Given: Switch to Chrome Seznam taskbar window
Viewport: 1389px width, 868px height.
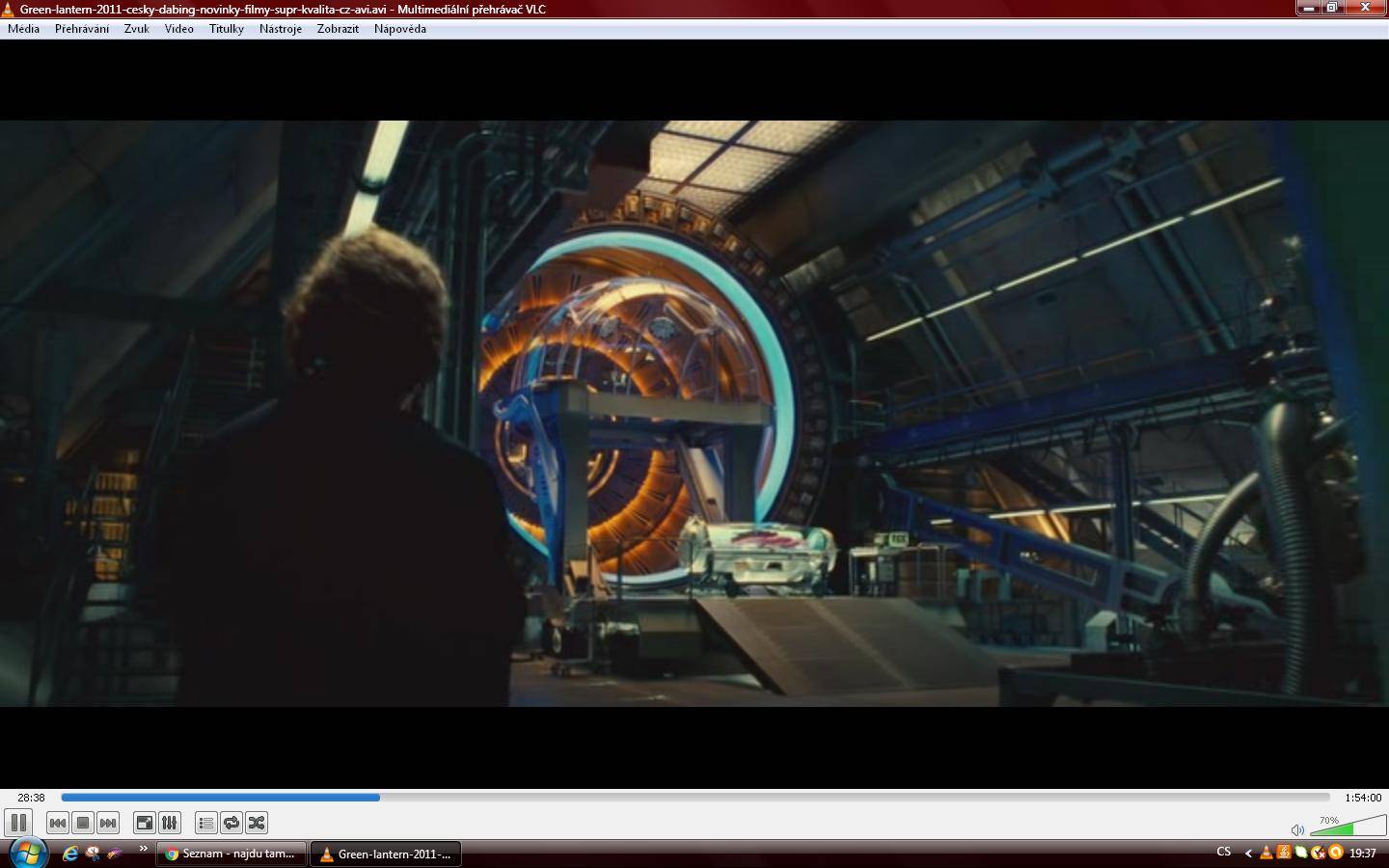Looking at the screenshot, I should click(231, 854).
